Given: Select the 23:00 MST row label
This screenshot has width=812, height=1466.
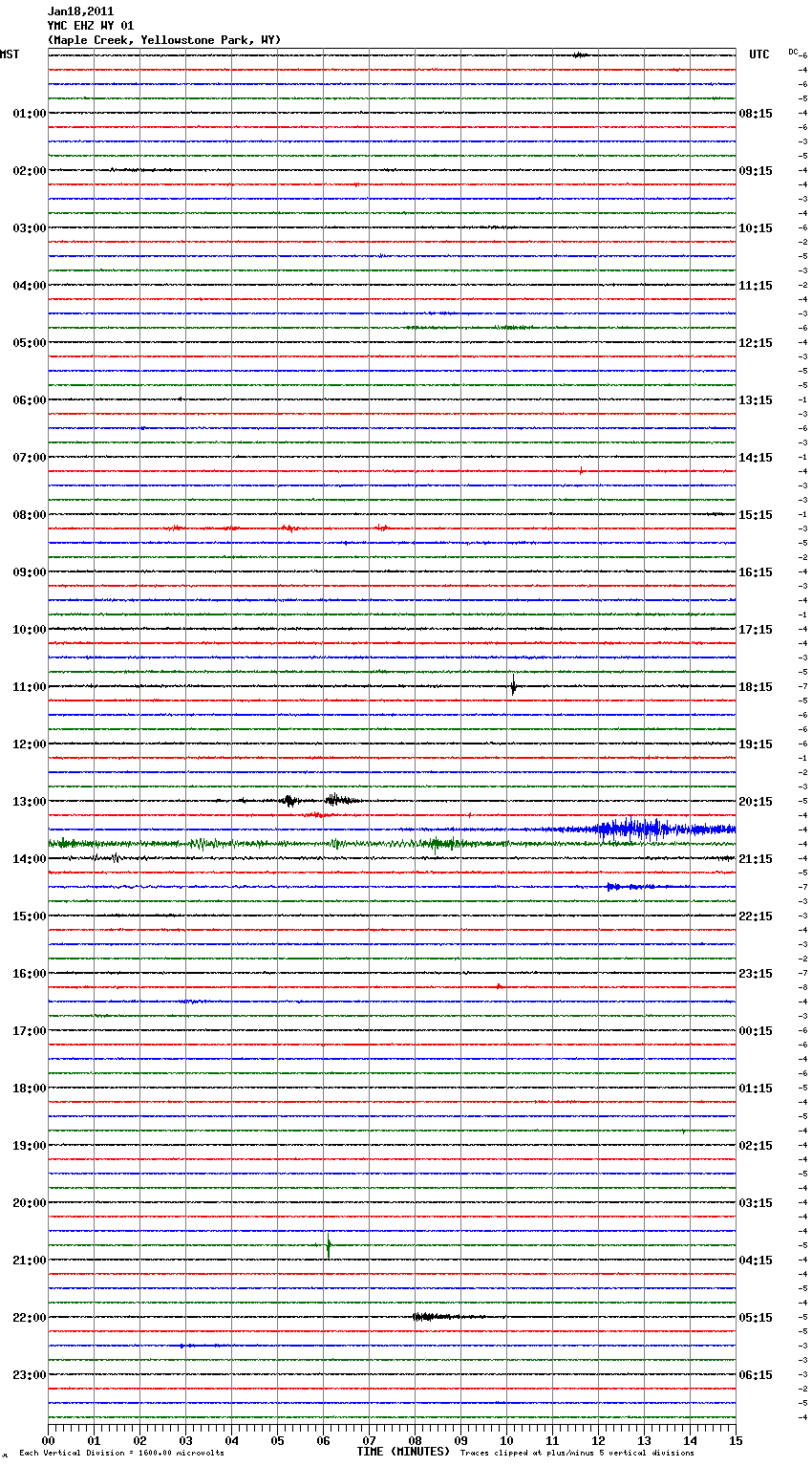Looking at the screenshot, I should (x=30, y=1375).
